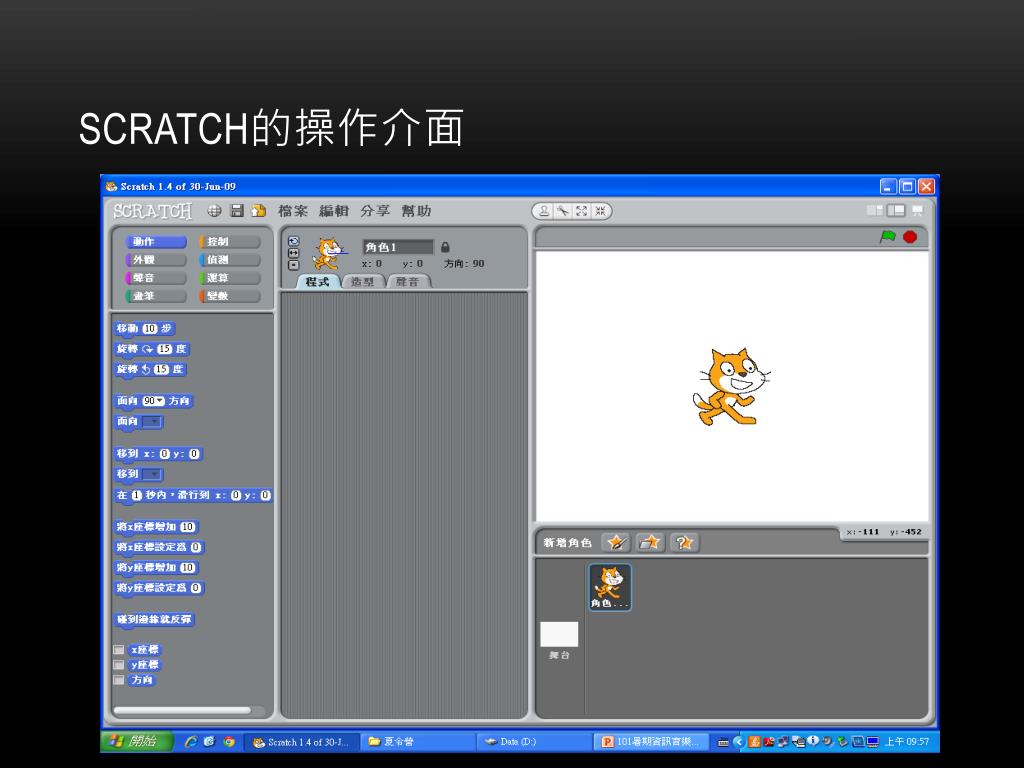Paint a new sprite with the brush-star icon
This screenshot has height=768, width=1024.
click(615, 542)
